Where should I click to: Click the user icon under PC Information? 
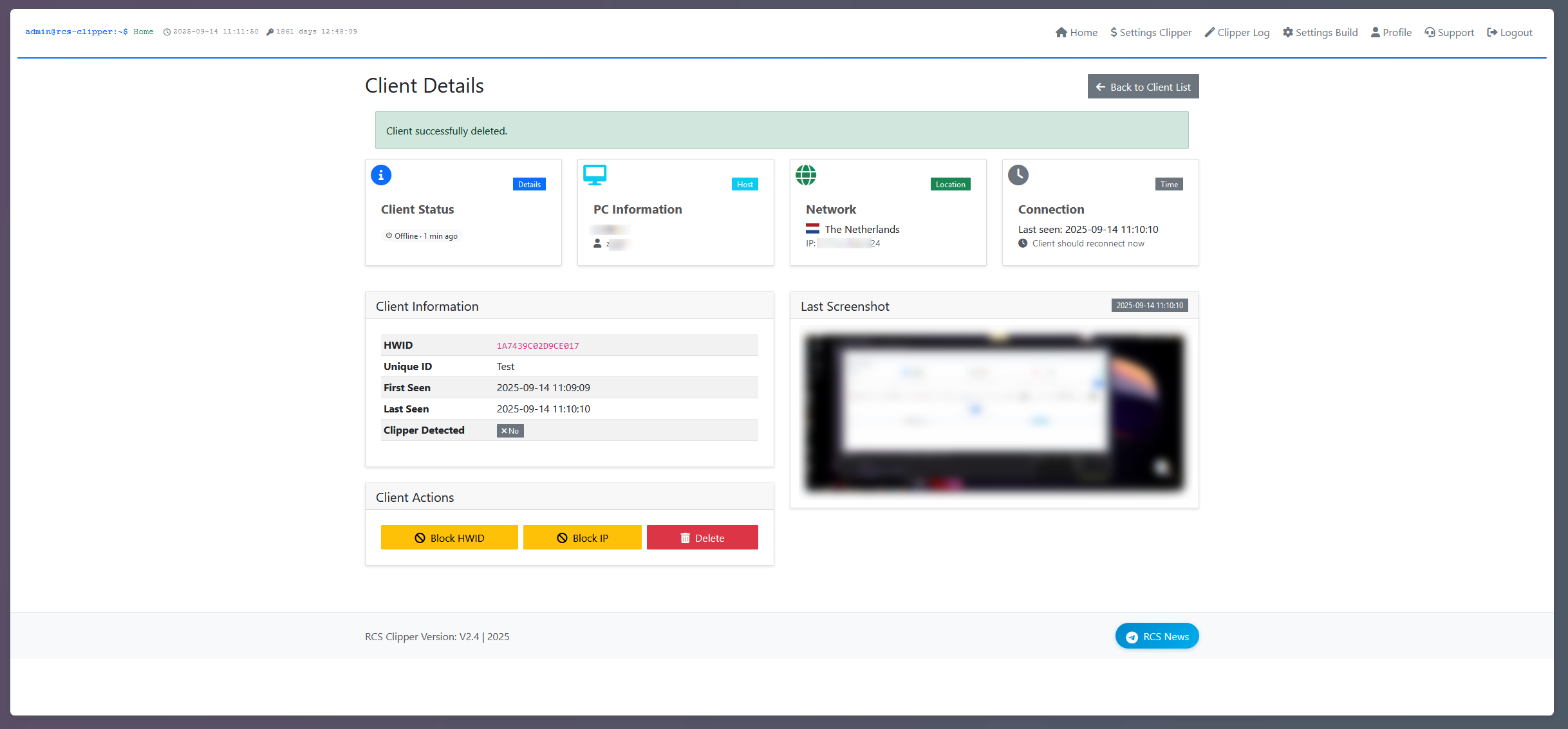[x=597, y=243]
